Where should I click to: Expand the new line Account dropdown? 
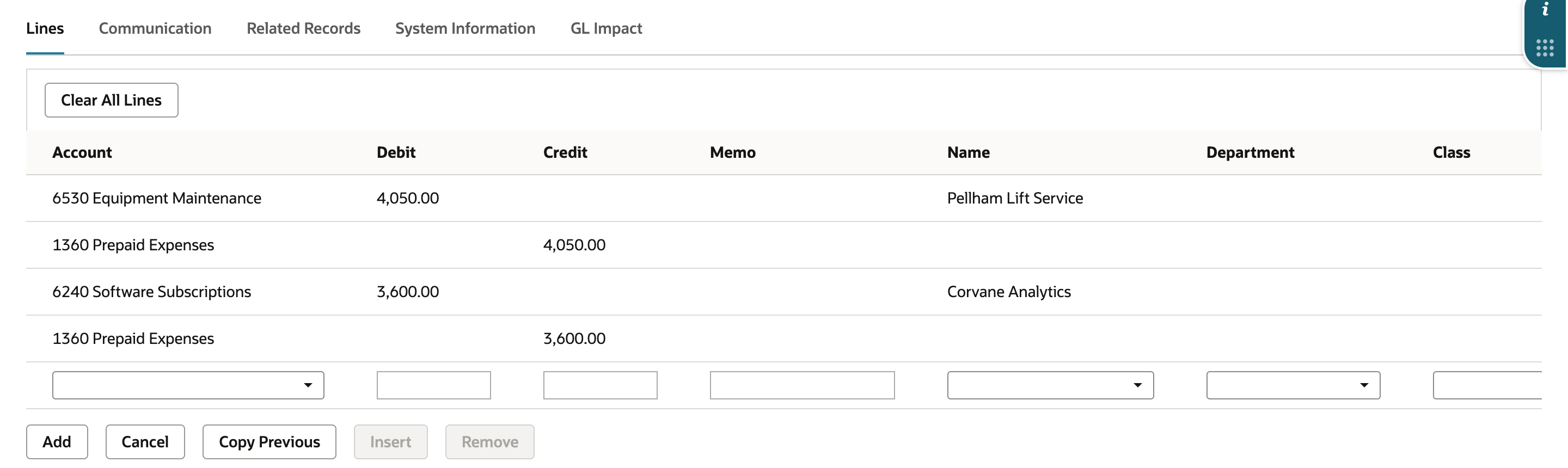click(x=188, y=385)
